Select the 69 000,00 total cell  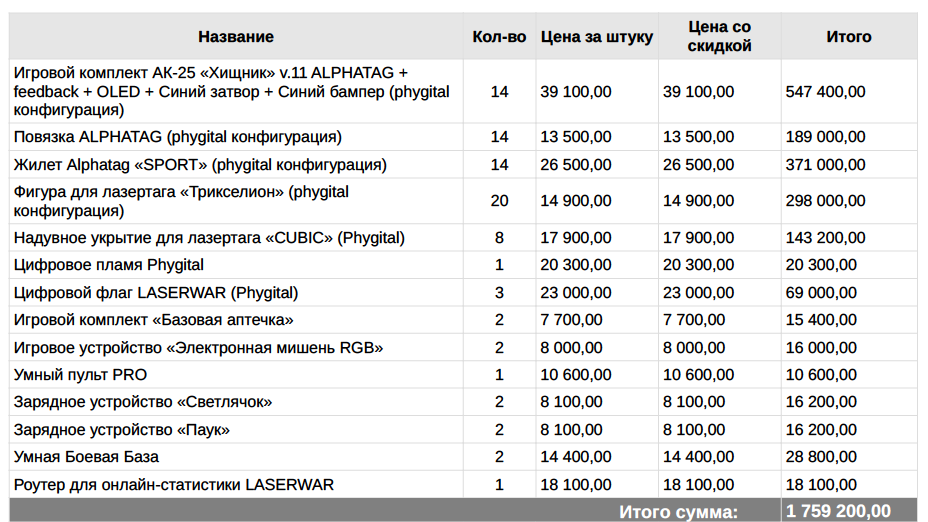pos(822,293)
